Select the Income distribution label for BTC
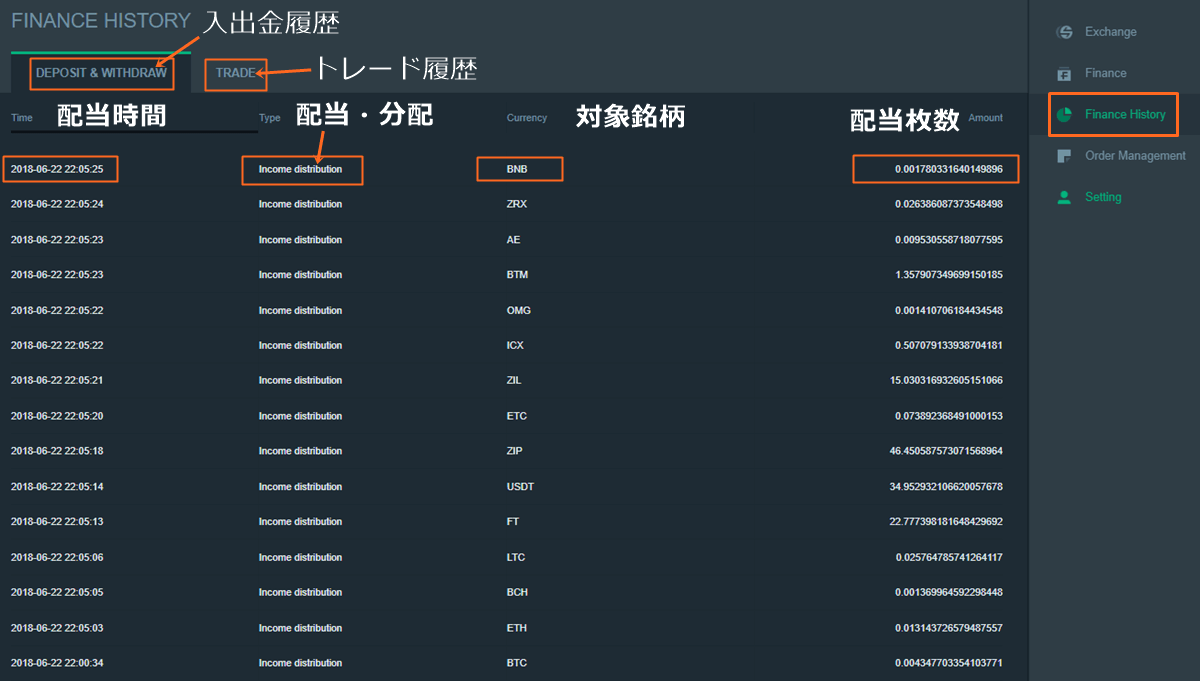 coord(302,662)
